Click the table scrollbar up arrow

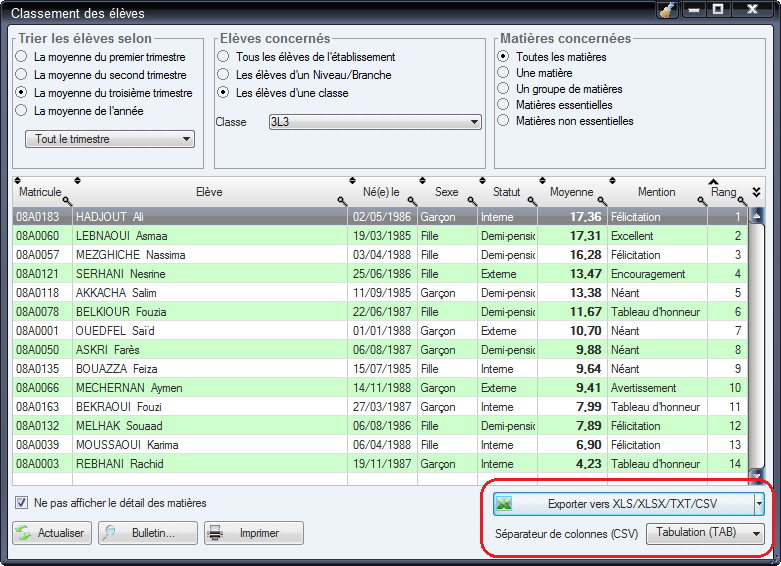point(757,216)
